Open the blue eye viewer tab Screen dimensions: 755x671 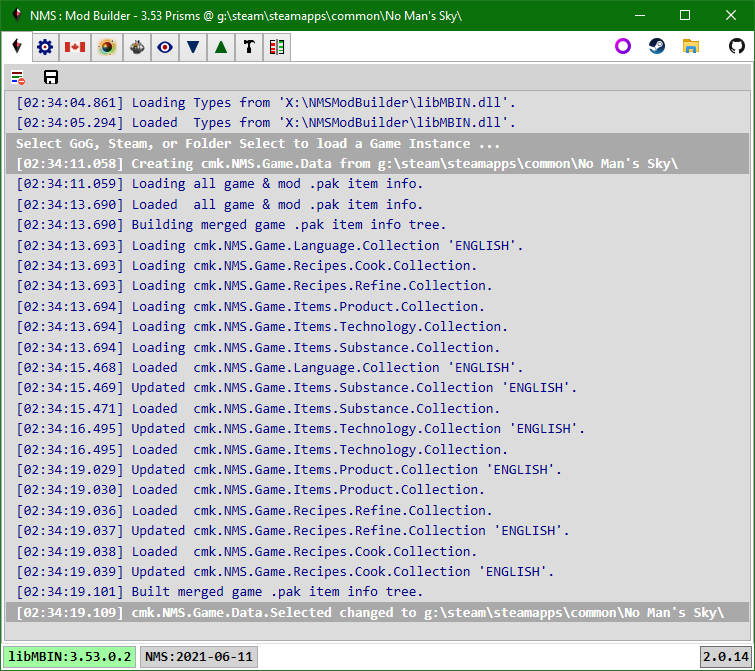pos(165,47)
